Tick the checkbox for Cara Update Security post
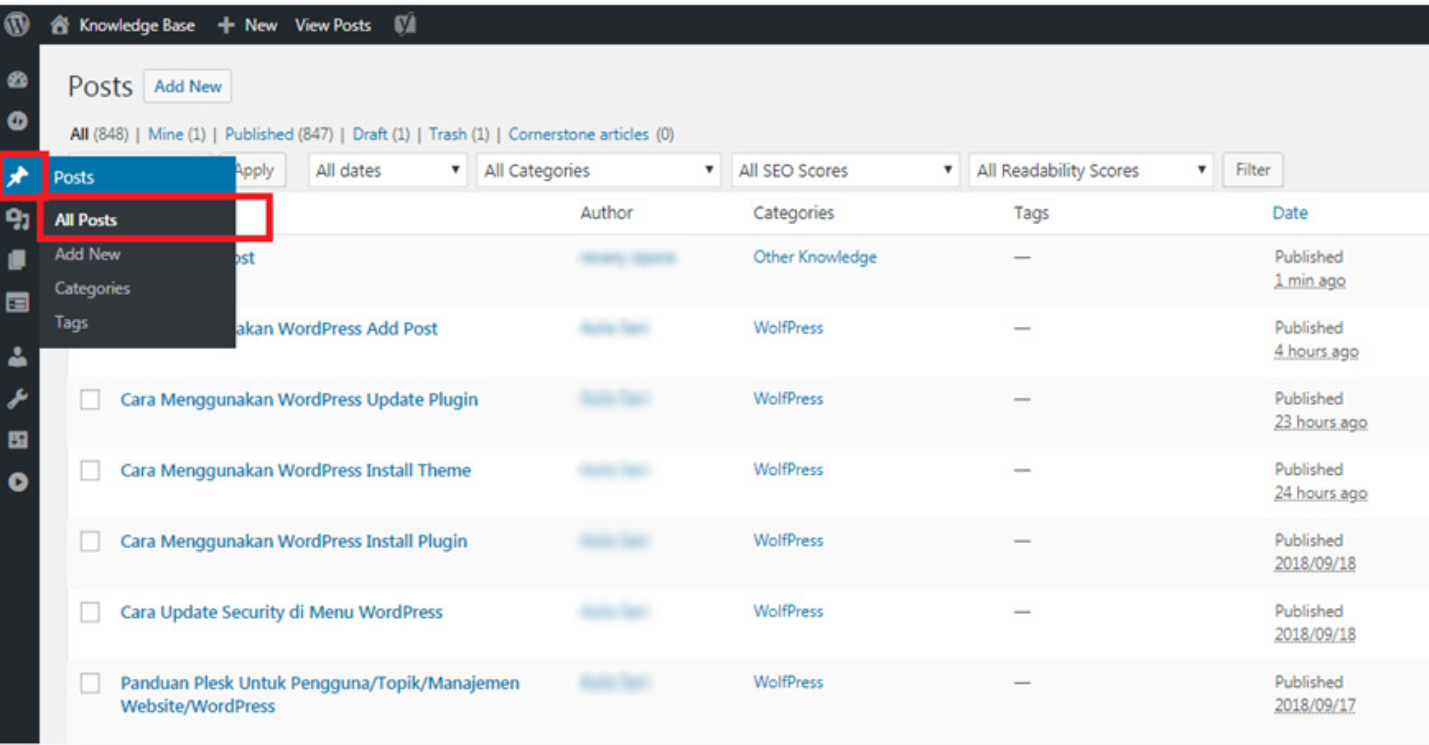The image size is (1429, 745). point(91,613)
